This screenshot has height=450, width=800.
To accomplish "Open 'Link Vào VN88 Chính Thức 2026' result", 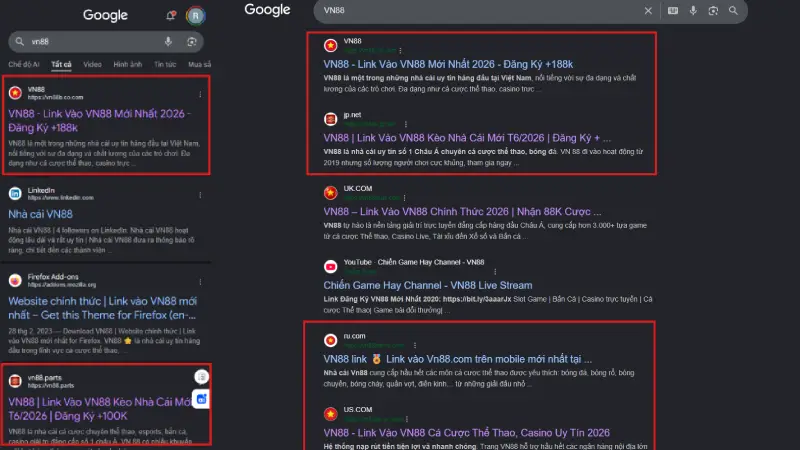I will (462, 212).
